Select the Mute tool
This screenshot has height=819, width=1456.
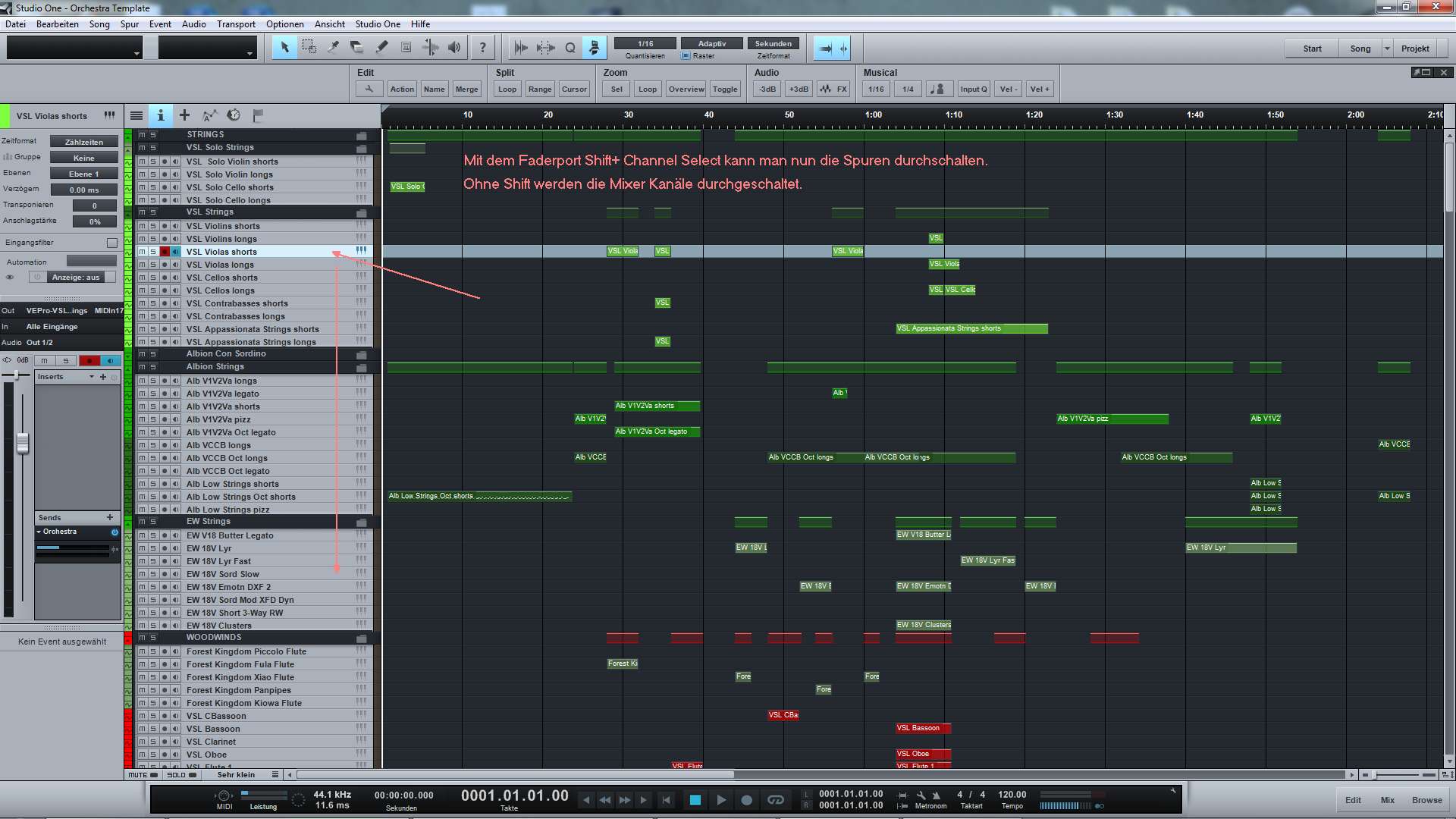[x=406, y=48]
